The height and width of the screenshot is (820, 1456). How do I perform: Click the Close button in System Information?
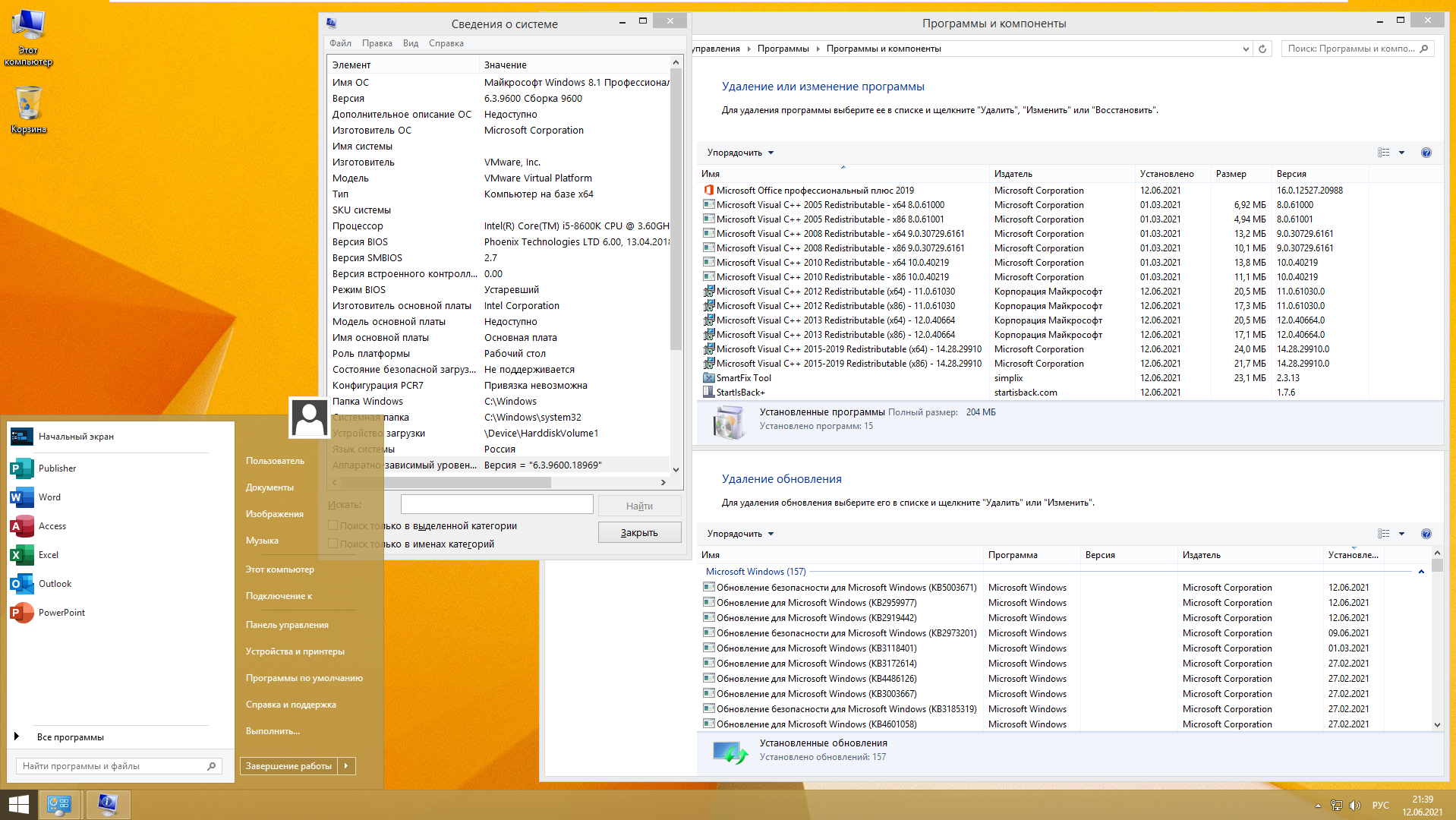[639, 533]
